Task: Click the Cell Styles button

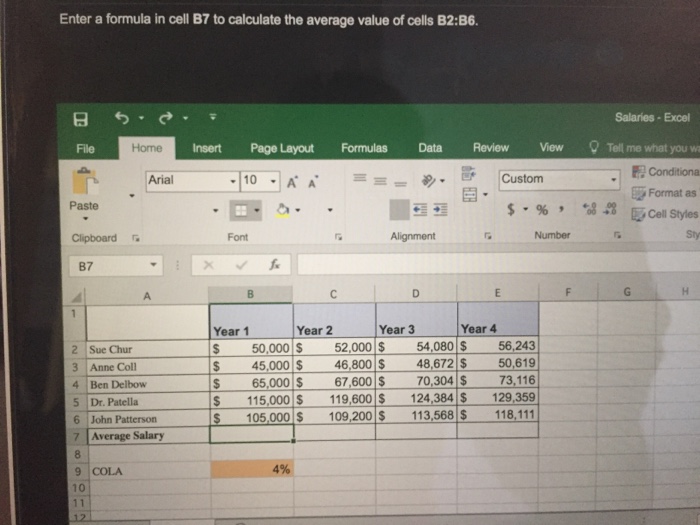Action: point(665,214)
